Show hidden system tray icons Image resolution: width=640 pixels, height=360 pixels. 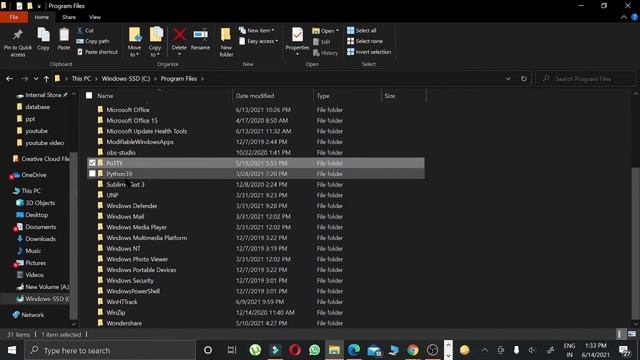[484, 350]
